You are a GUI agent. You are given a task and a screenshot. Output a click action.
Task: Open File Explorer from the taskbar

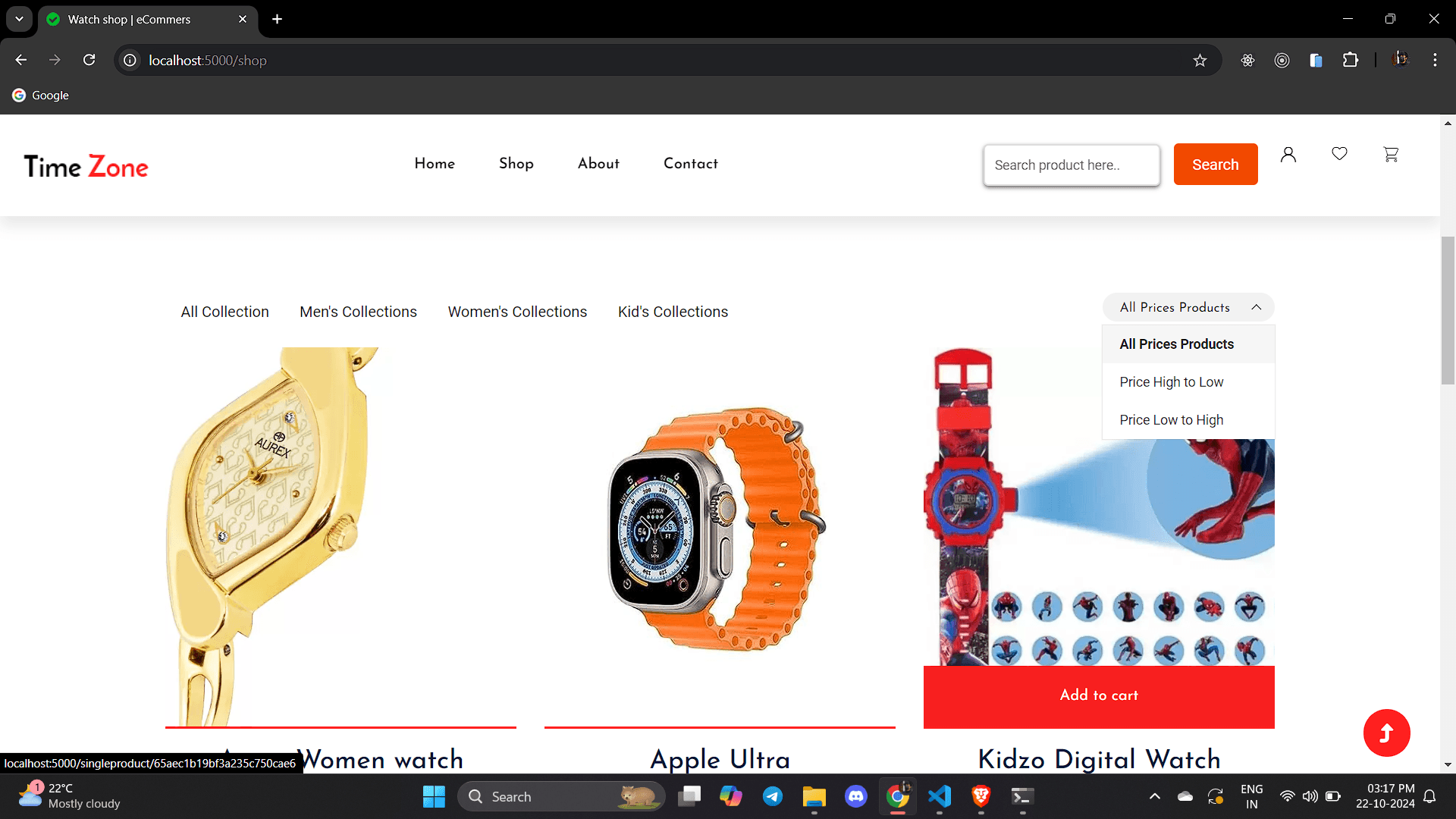[814, 796]
